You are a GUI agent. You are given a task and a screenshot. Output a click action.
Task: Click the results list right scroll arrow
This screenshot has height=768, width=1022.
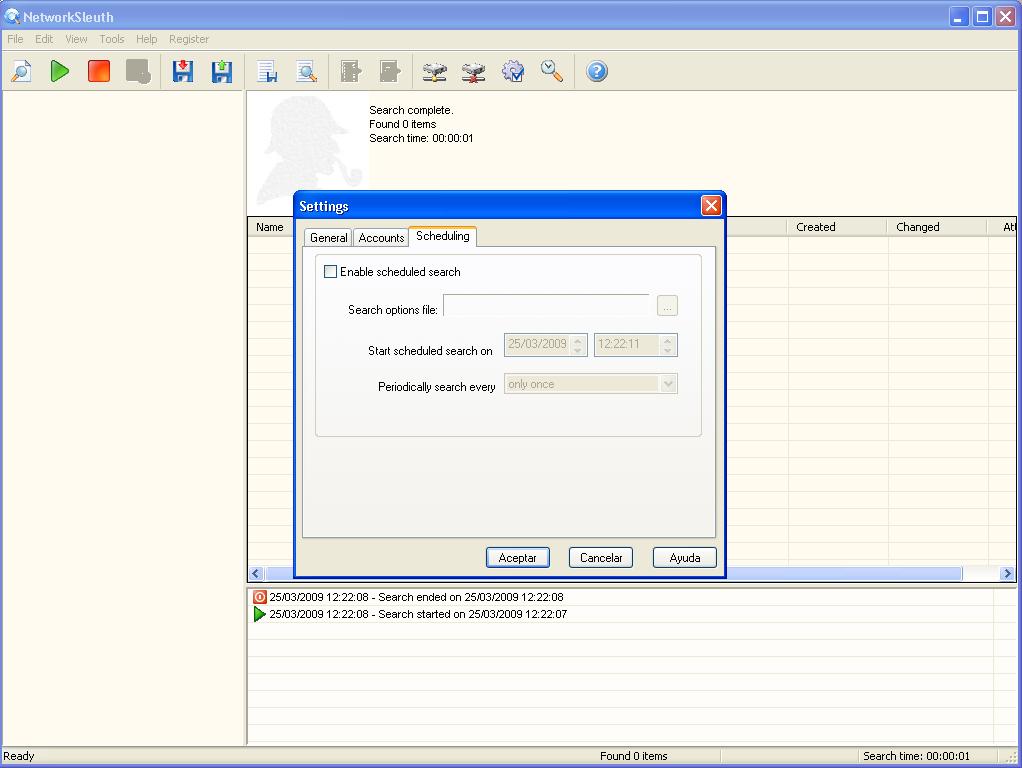1008,574
